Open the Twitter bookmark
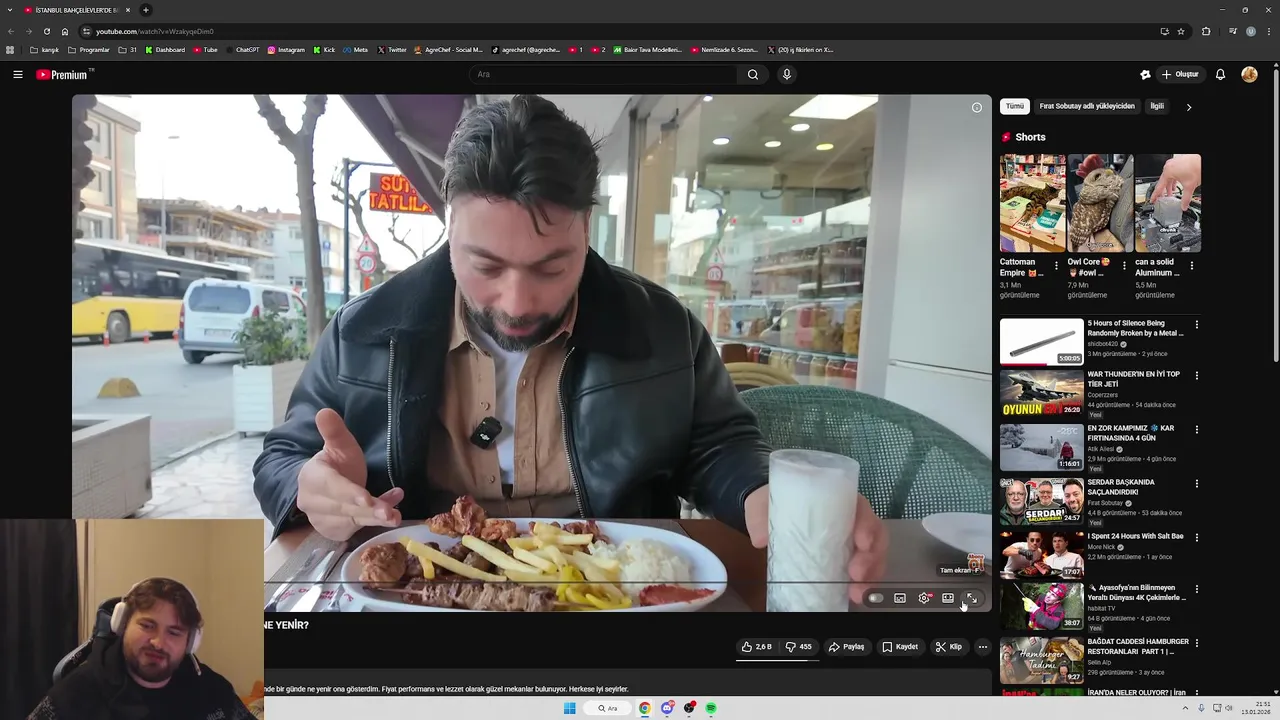This screenshot has width=1280, height=720. tap(392, 50)
